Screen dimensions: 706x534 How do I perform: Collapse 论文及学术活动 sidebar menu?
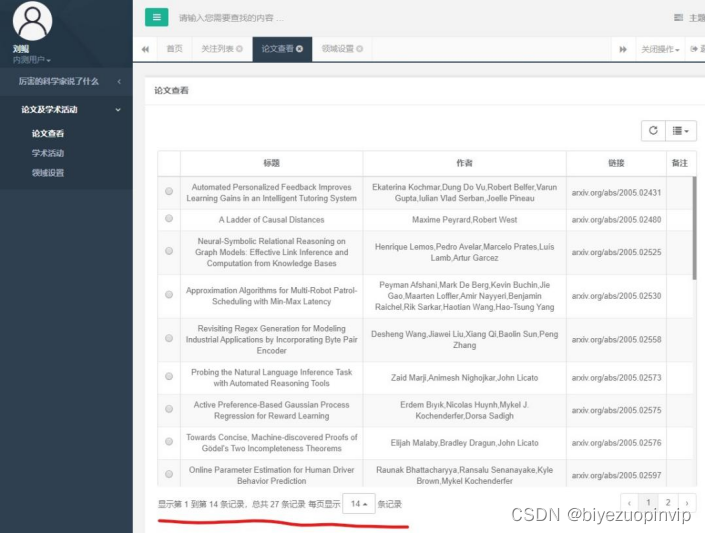point(67,109)
